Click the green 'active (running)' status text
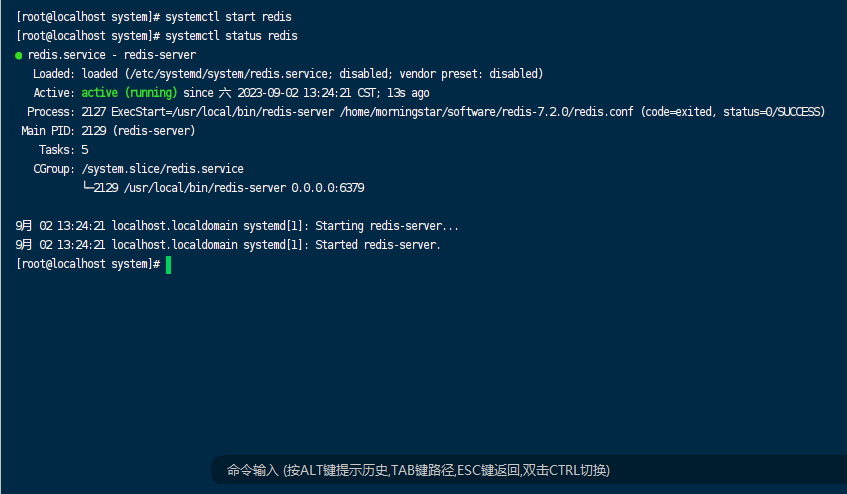 click(x=129, y=93)
